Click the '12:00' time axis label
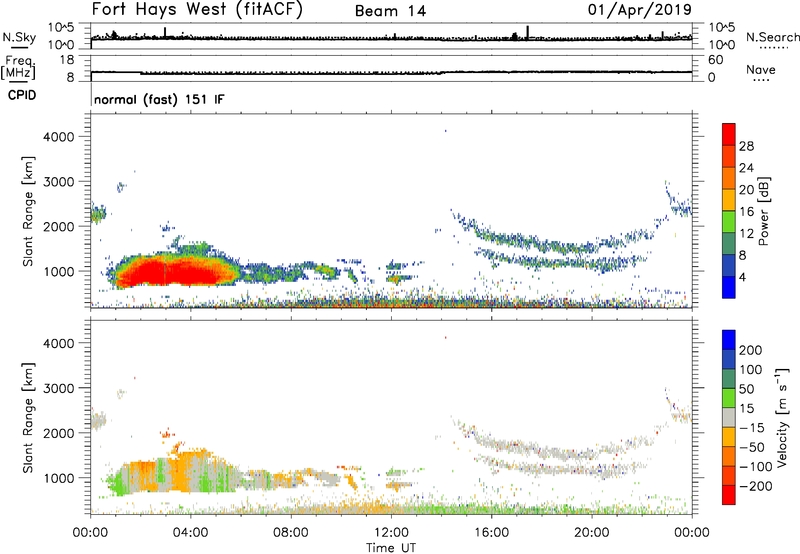This screenshot has height=554, width=800. (x=391, y=533)
